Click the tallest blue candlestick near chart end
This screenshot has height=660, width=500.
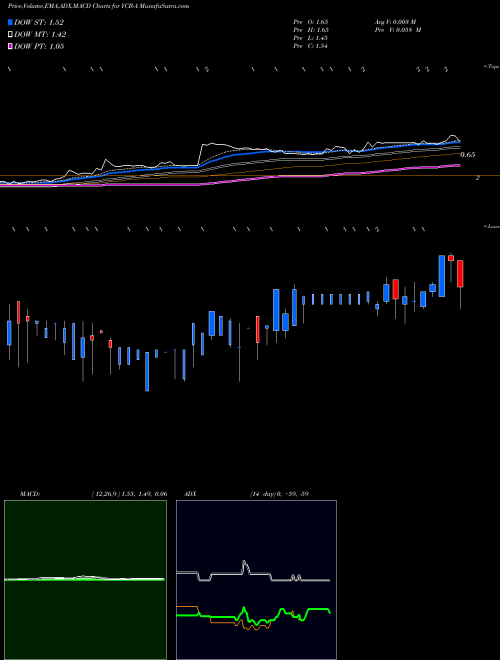441,276
